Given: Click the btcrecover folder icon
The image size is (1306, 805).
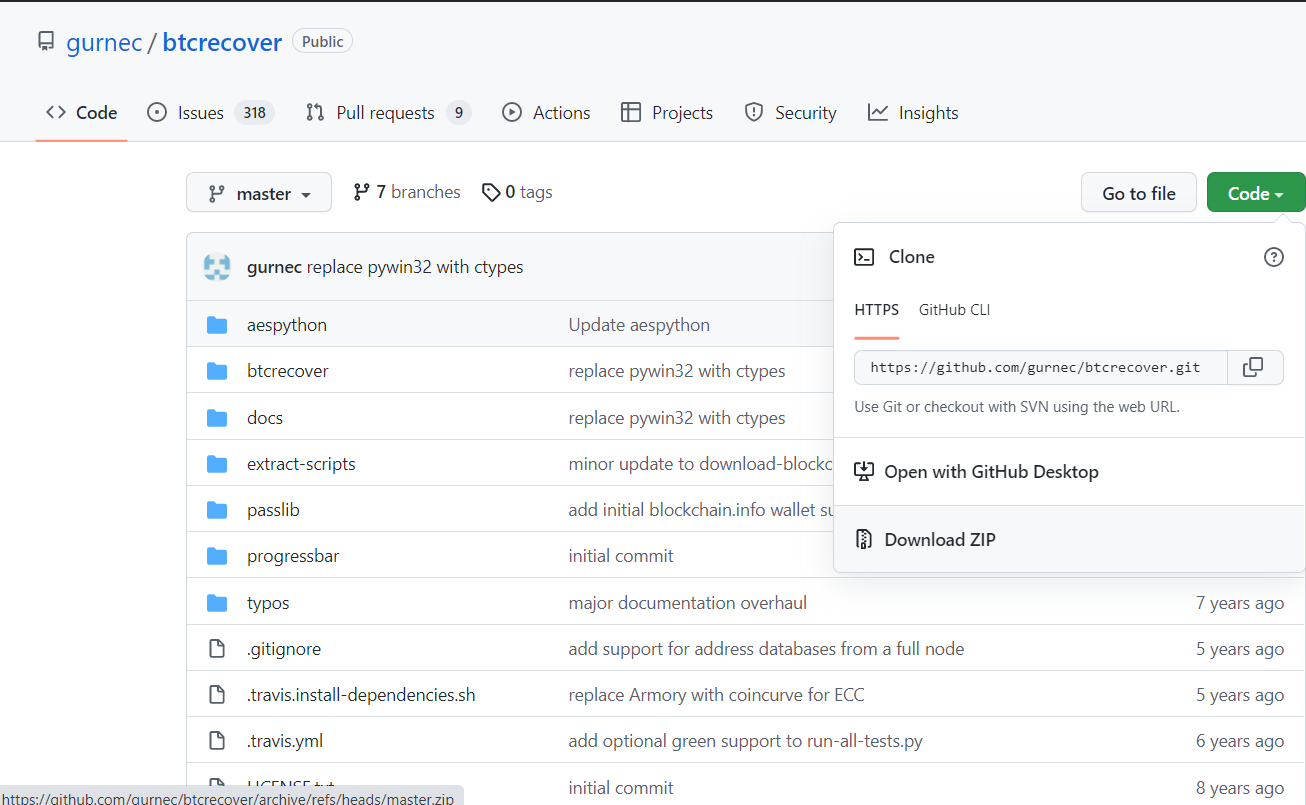Looking at the screenshot, I should (217, 371).
